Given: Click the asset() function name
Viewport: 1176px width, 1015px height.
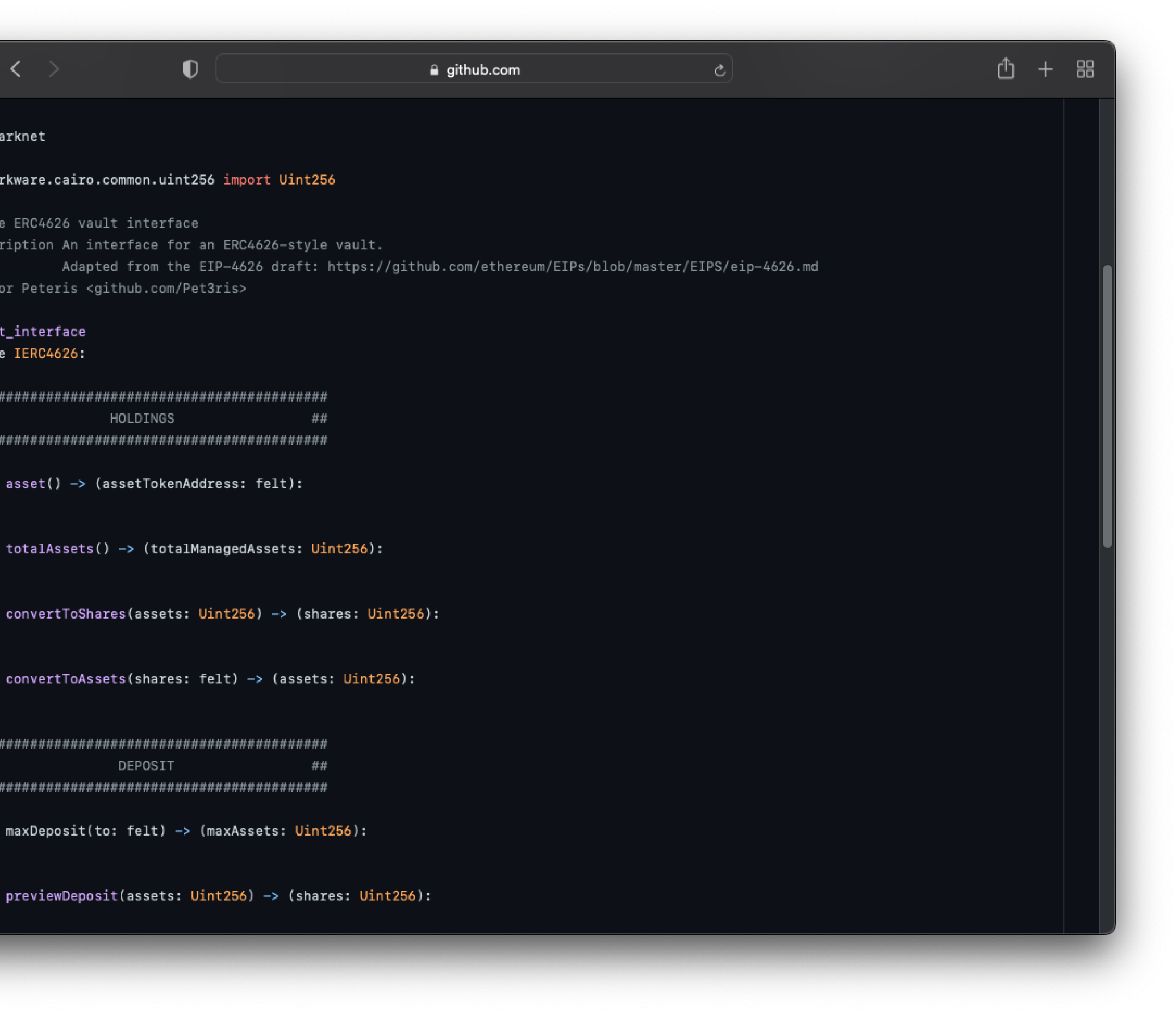Looking at the screenshot, I should coord(26,484).
